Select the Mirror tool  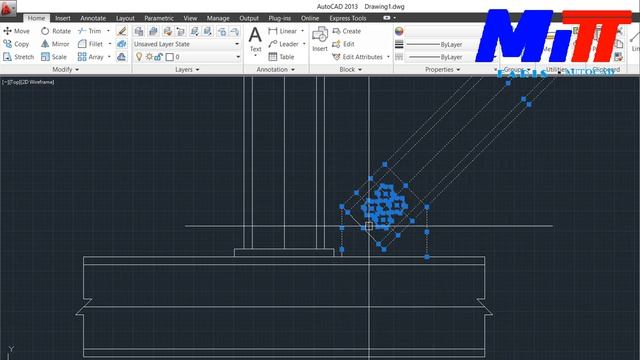[56, 44]
